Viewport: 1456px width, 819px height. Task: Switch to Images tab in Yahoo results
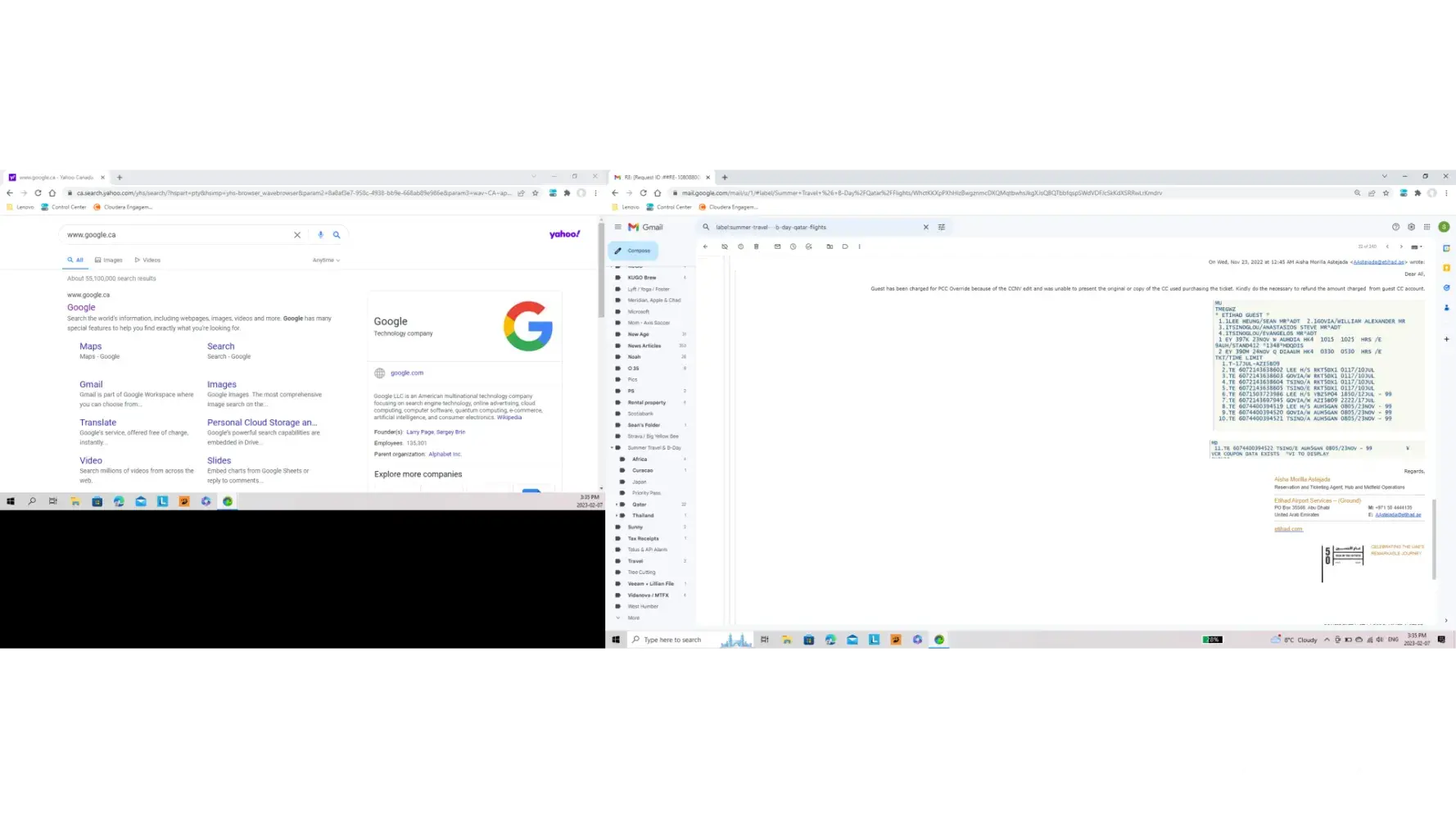click(109, 260)
